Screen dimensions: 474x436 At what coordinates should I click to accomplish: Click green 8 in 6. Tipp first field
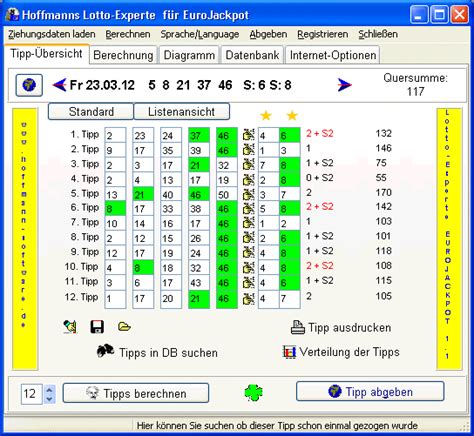tap(115, 209)
